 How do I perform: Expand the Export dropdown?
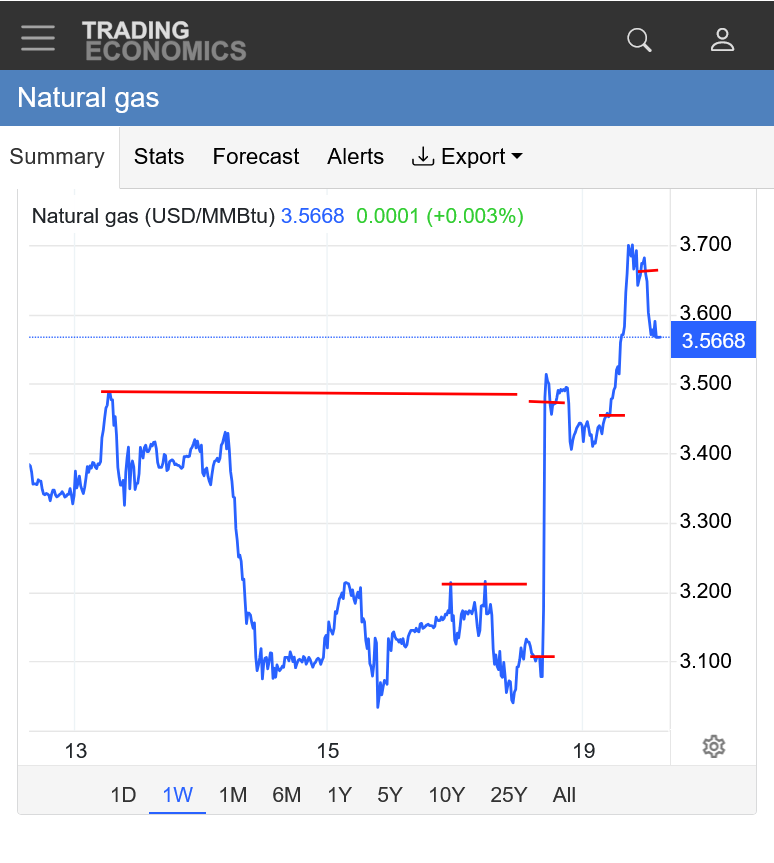coord(468,157)
